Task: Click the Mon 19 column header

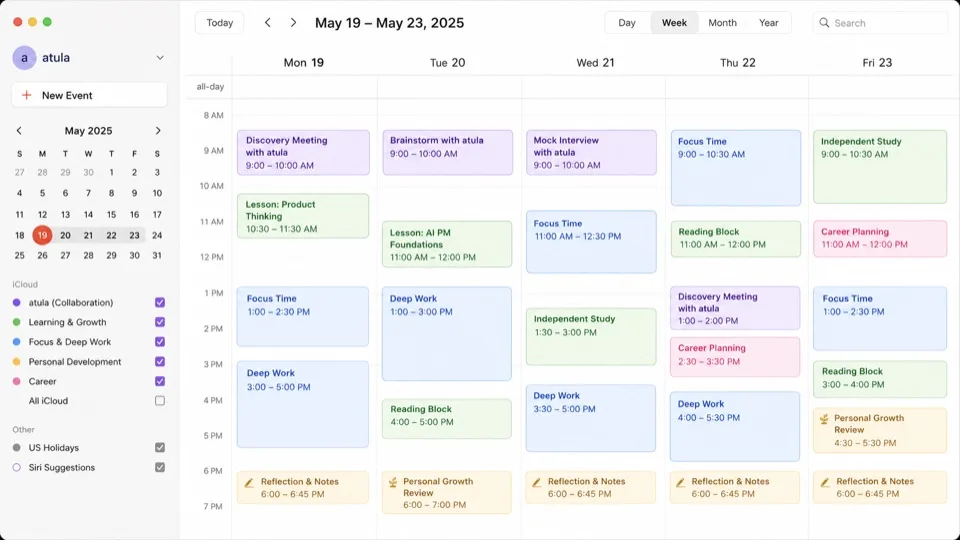Action: [304, 62]
